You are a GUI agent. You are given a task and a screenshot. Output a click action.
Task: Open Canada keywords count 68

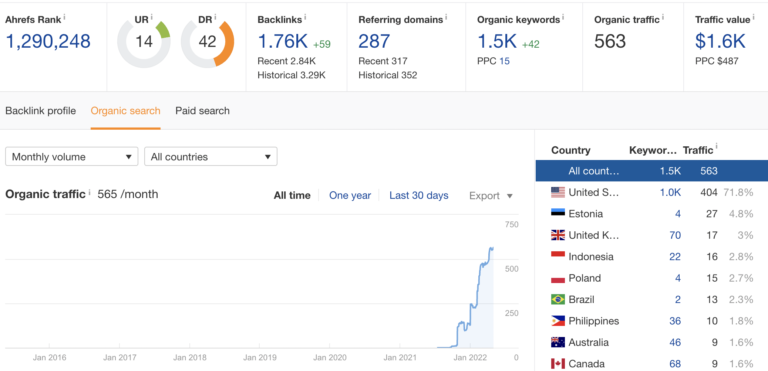pyautogui.click(x=675, y=364)
